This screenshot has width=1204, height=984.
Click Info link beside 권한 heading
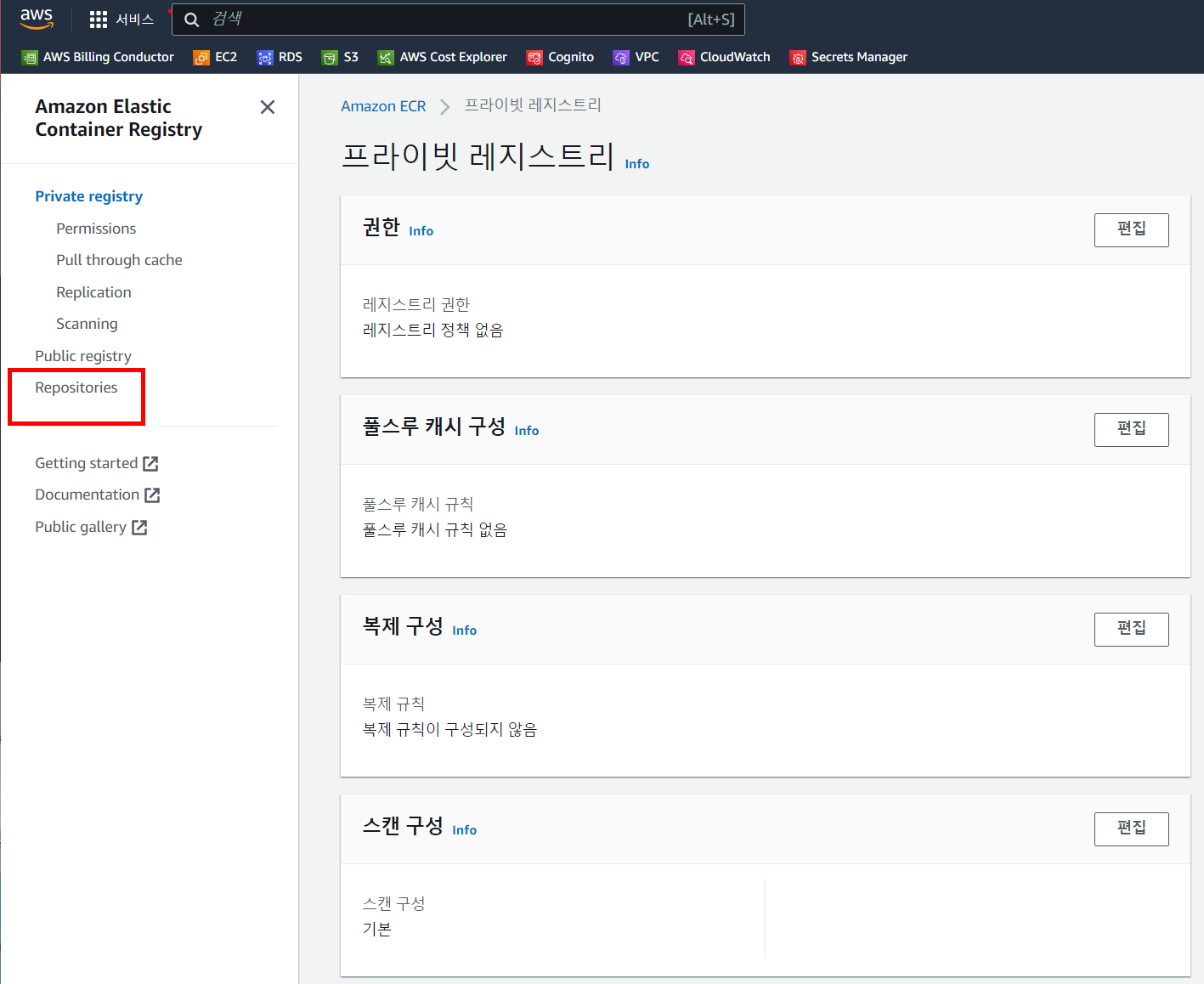click(421, 231)
